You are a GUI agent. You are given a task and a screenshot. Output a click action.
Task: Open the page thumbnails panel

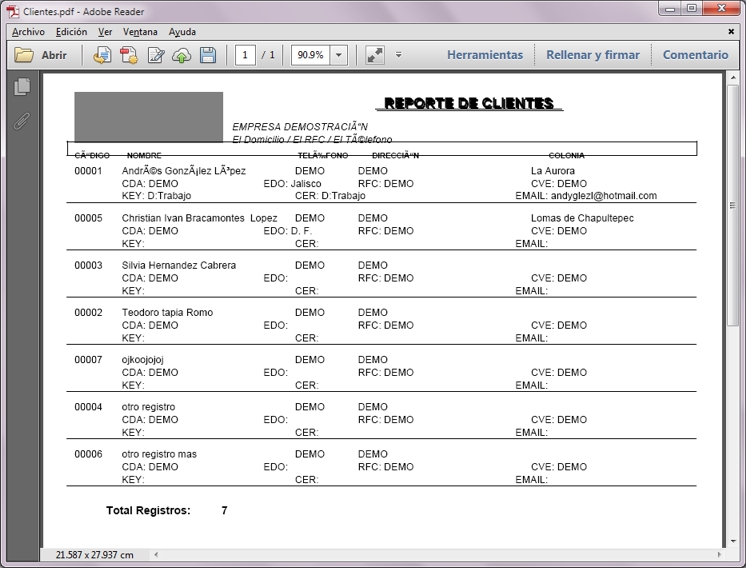point(21,88)
